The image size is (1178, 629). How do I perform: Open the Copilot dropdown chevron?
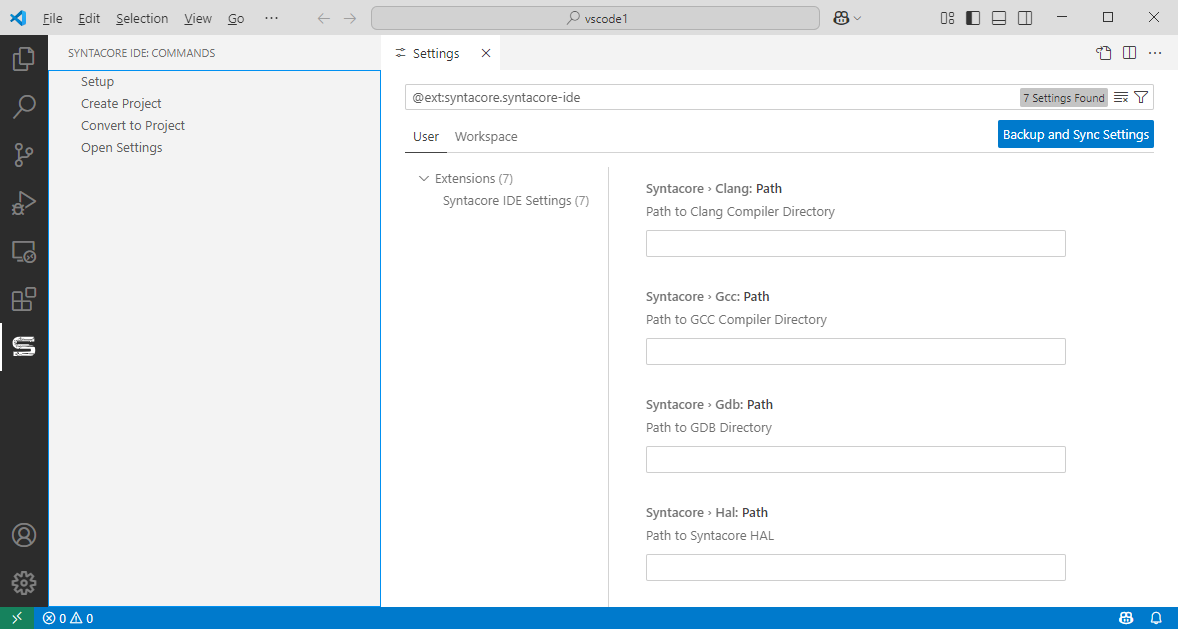pyautogui.click(x=857, y=18)
